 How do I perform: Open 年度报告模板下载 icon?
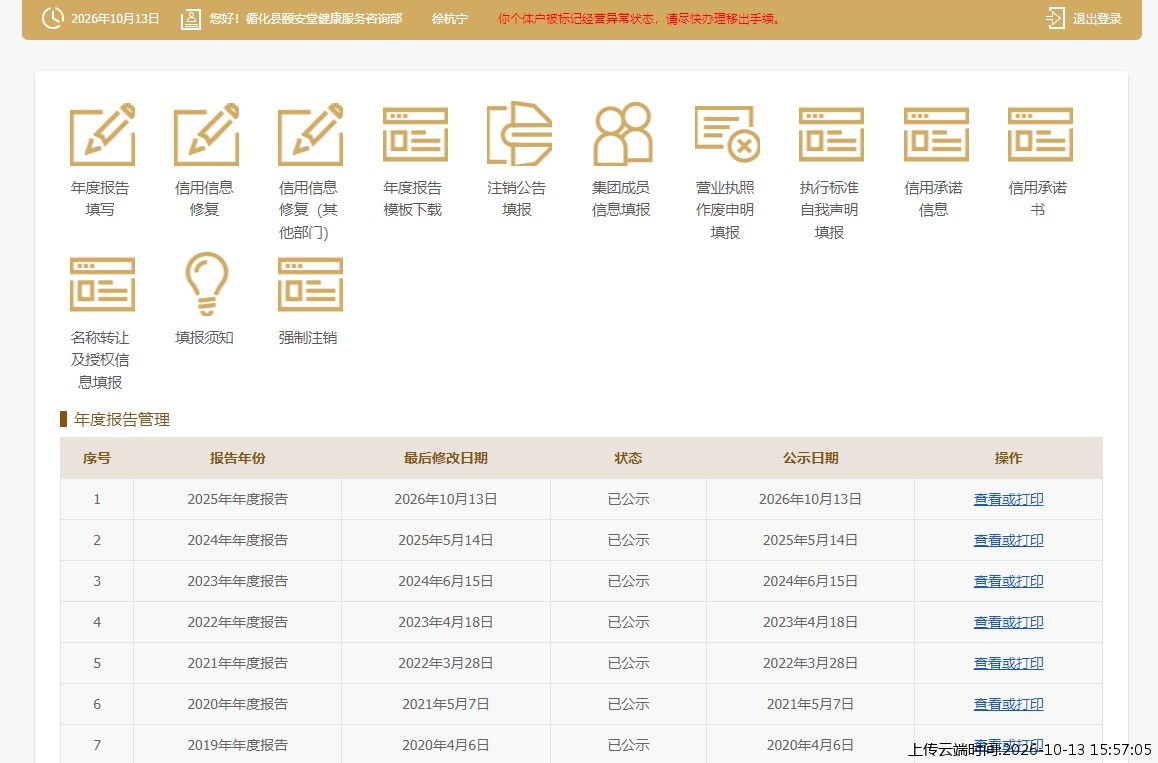click(415, 134)
